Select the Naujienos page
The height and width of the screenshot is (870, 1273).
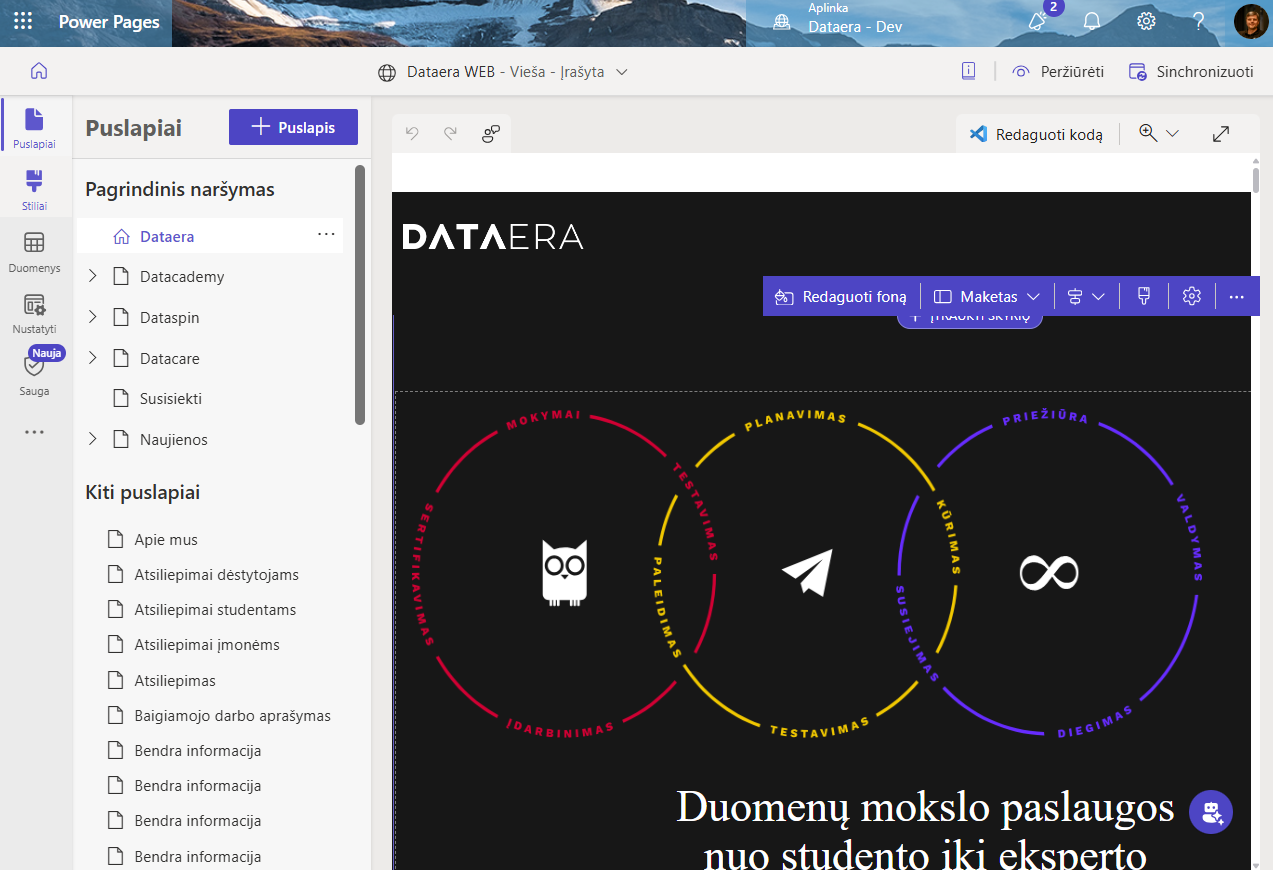[174, 440]
